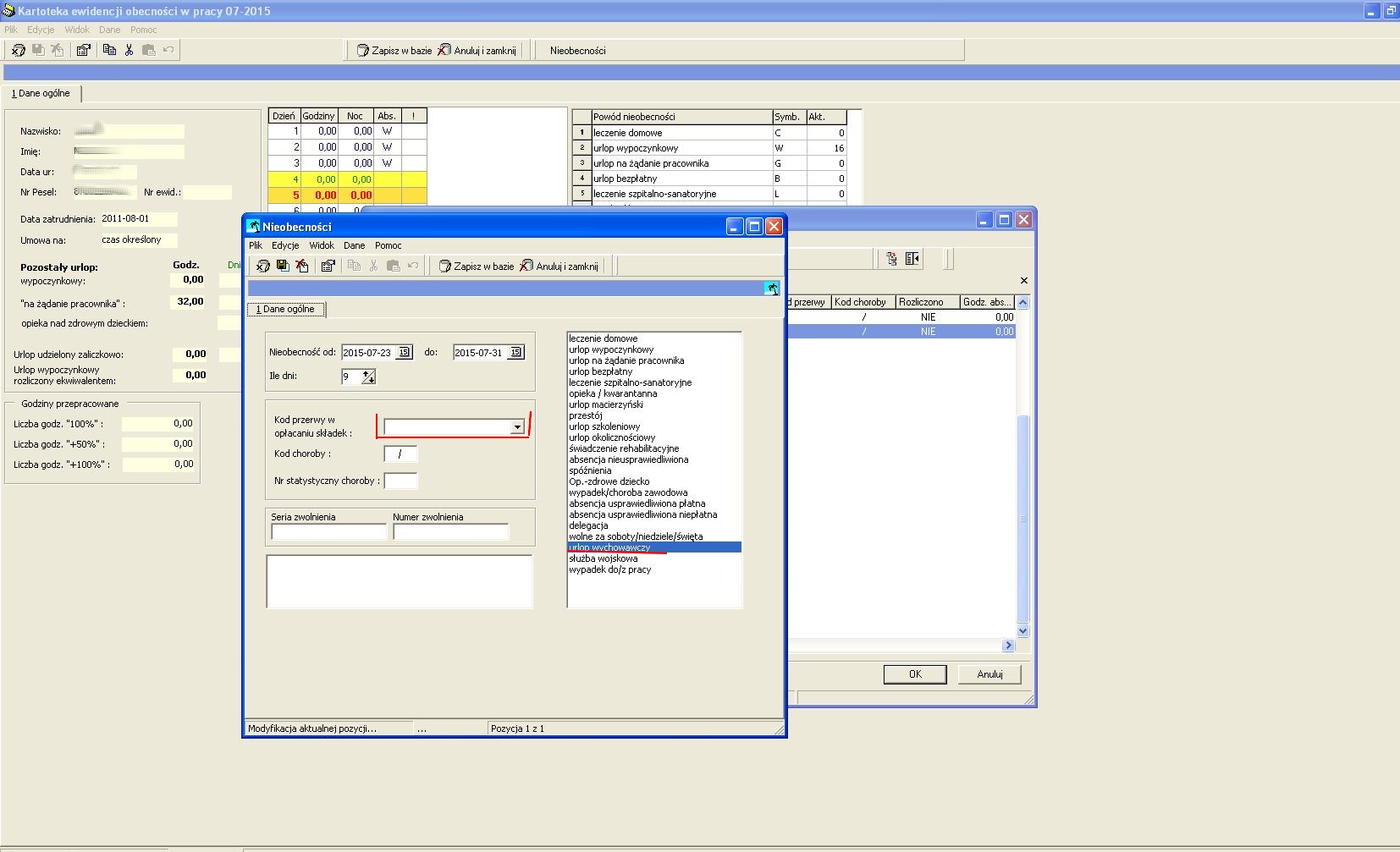Open properties icon in Nieobecności dialog toolbar
The width and height of the screenshot is (1400, 852).
tap(328, 266)
